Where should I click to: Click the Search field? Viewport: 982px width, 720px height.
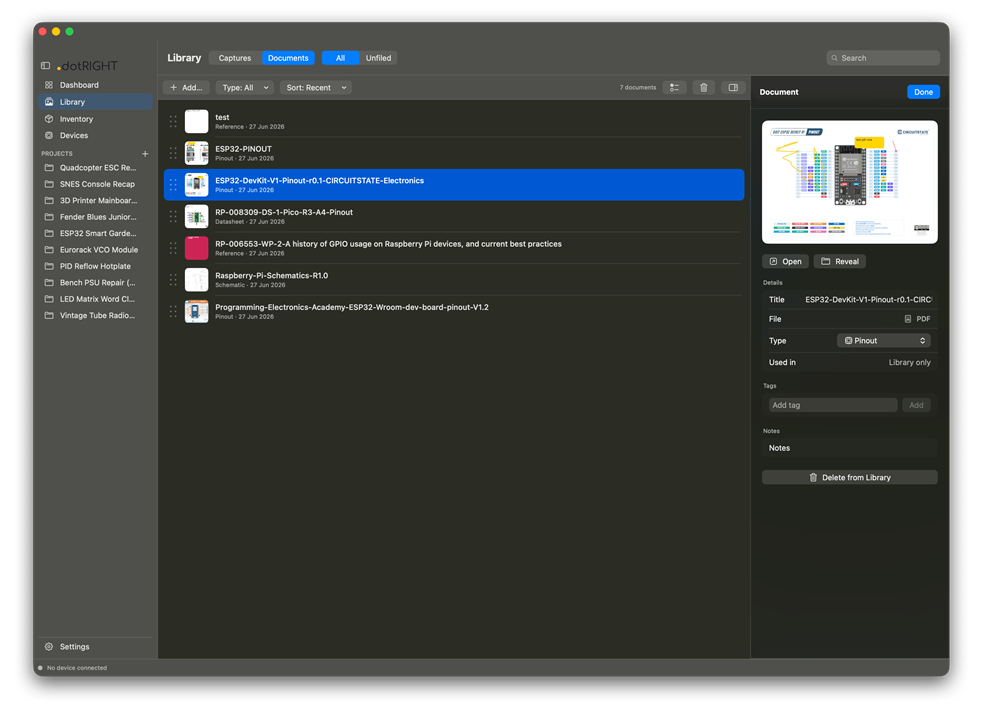pyautogui.click(x=883, y=58)
